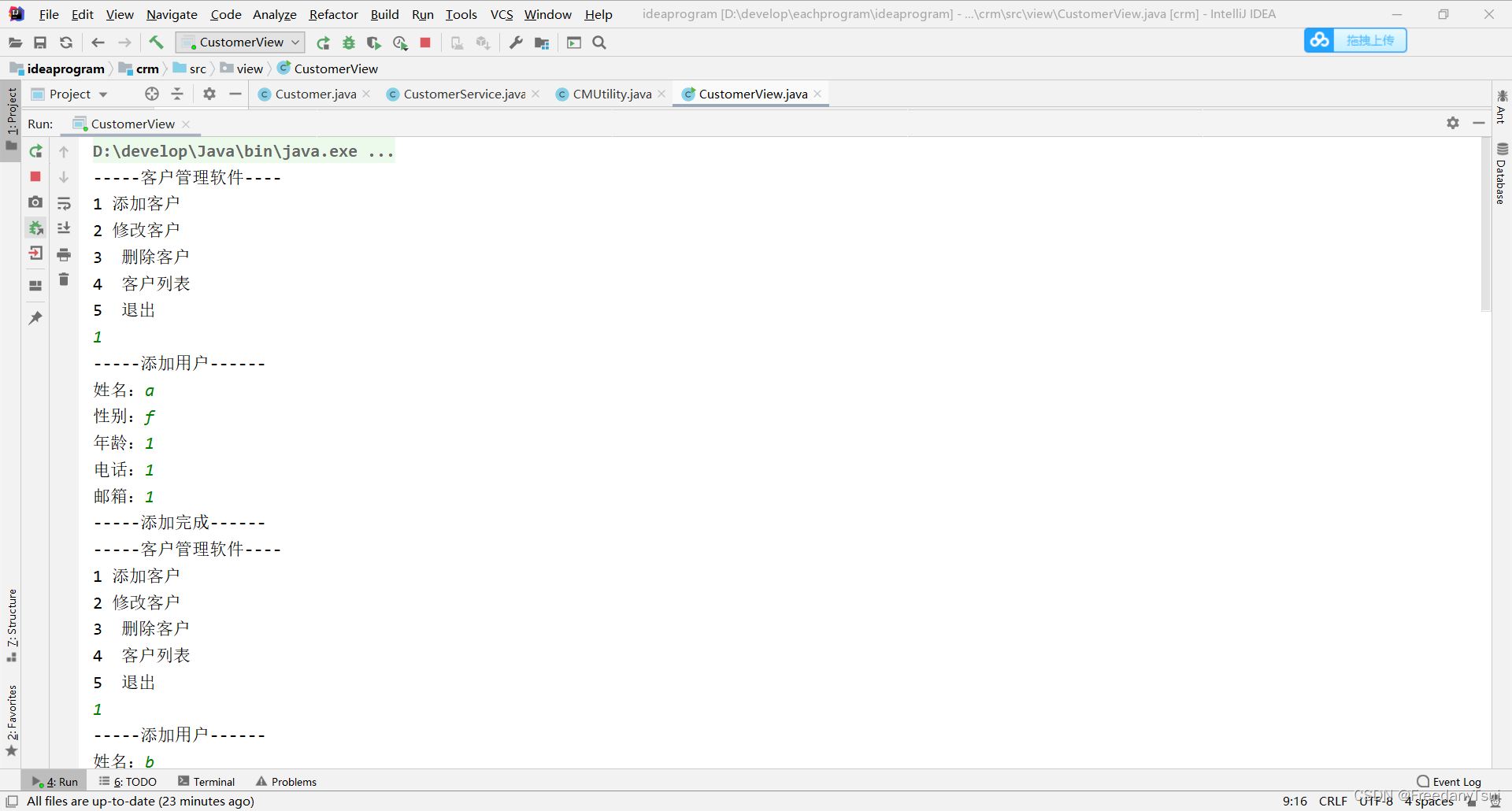Select ideaprogram in the breadcrumb
Screen dimensions: 1512x811
tap(57, 69)
